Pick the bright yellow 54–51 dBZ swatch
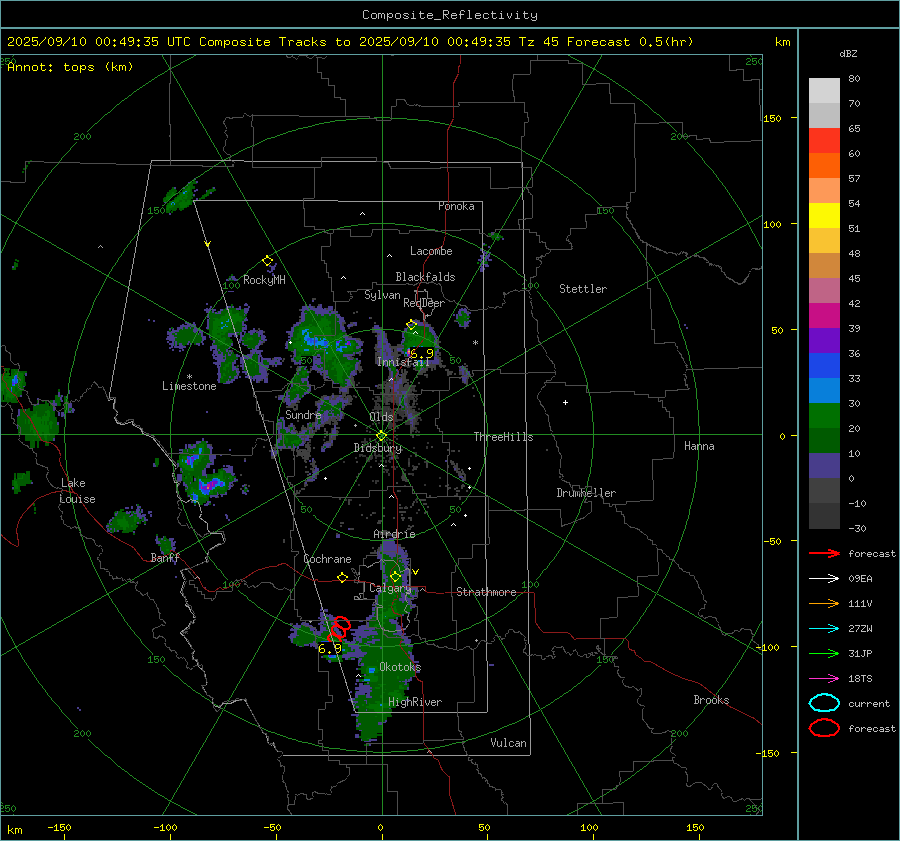This screenshot has width=900, height=841. click(x=824, y=216)
